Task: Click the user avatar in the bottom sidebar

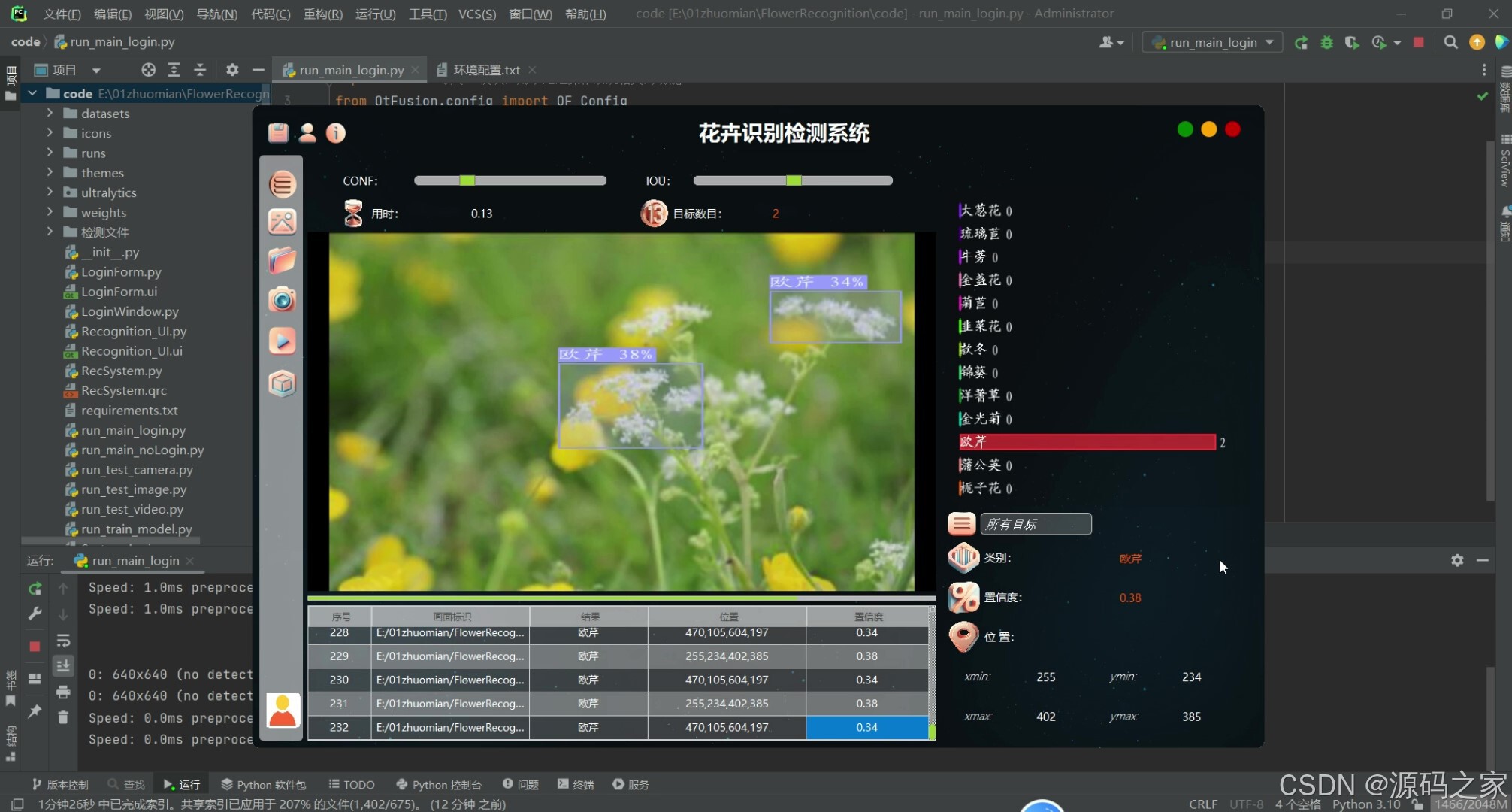Action: [283, 710]
